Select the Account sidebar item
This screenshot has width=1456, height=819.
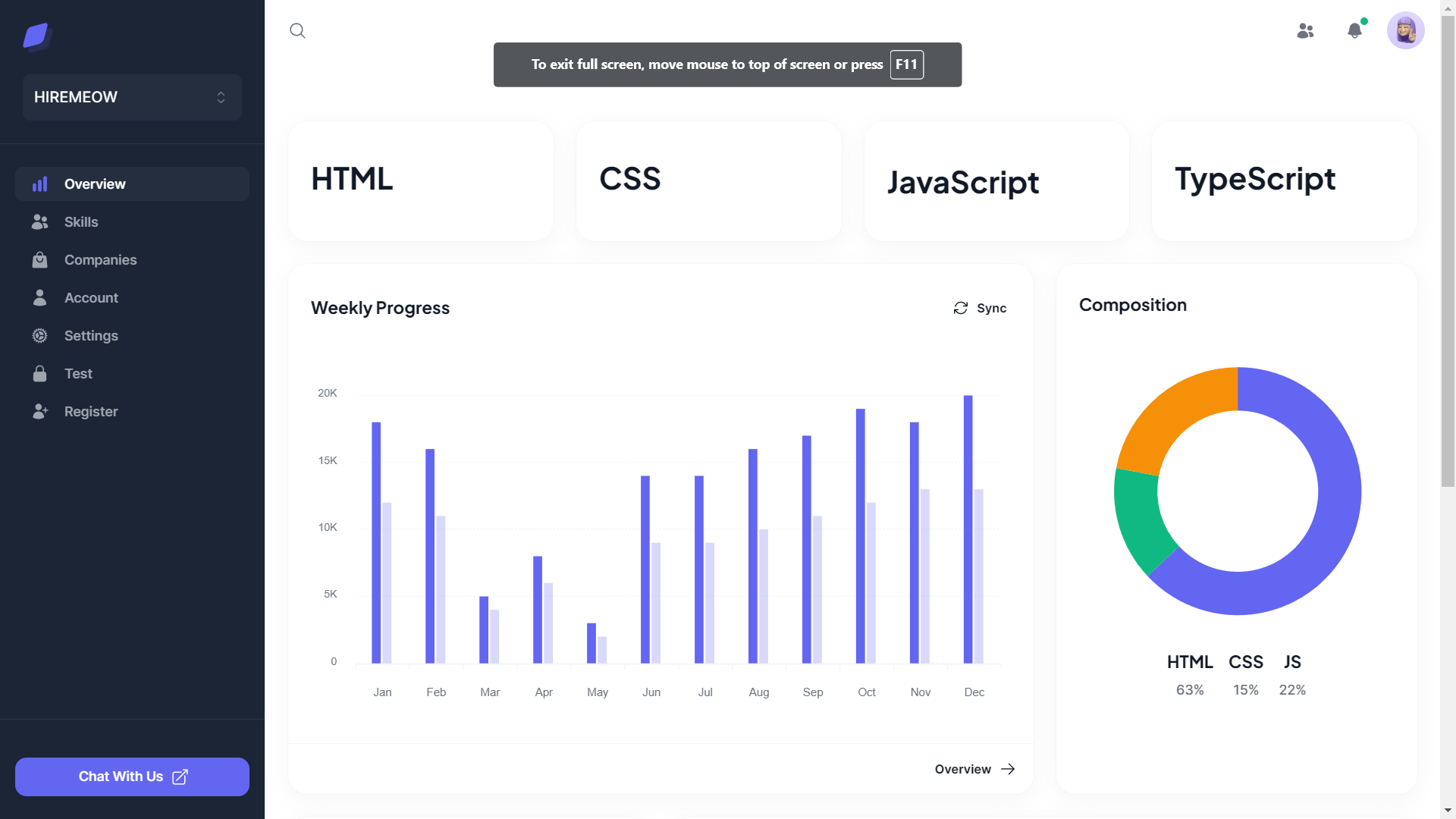pos(91,297)
